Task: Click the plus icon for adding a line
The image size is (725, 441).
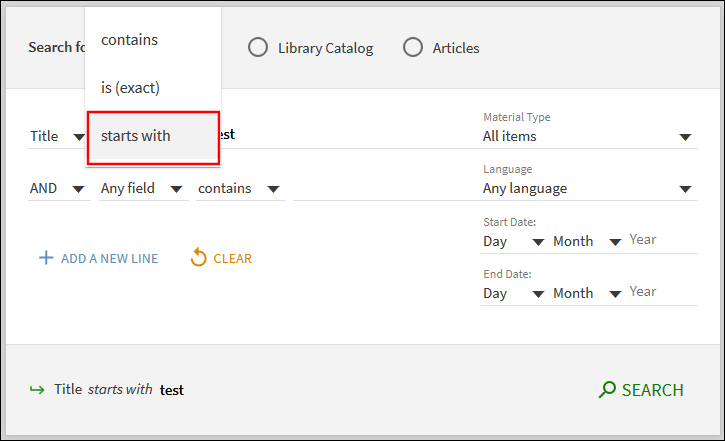Action: [x=45, y=258]
